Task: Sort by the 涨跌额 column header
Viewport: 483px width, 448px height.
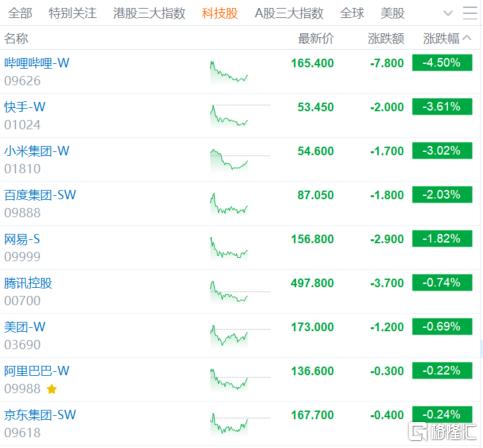Action: (x=386, y=38)
